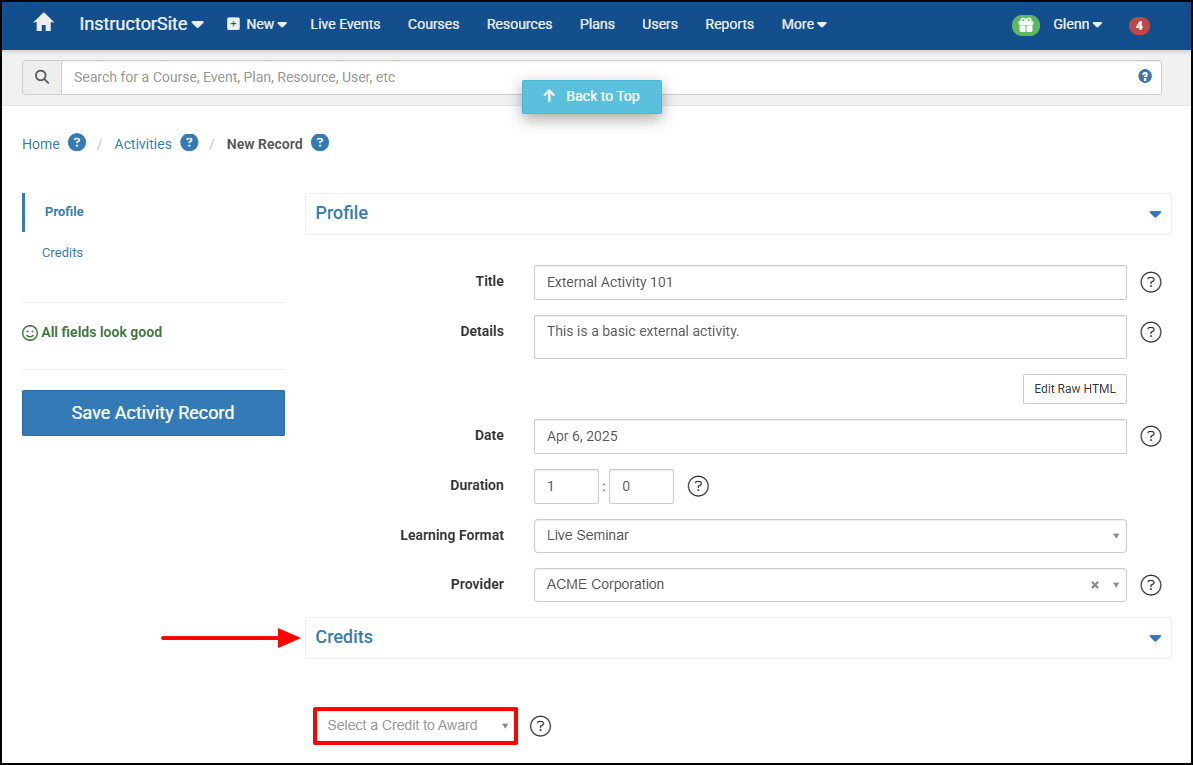Viewport: 1193px width, 765px height.
Task: Open the Provider dropdown
Action: tap(830, 585)
